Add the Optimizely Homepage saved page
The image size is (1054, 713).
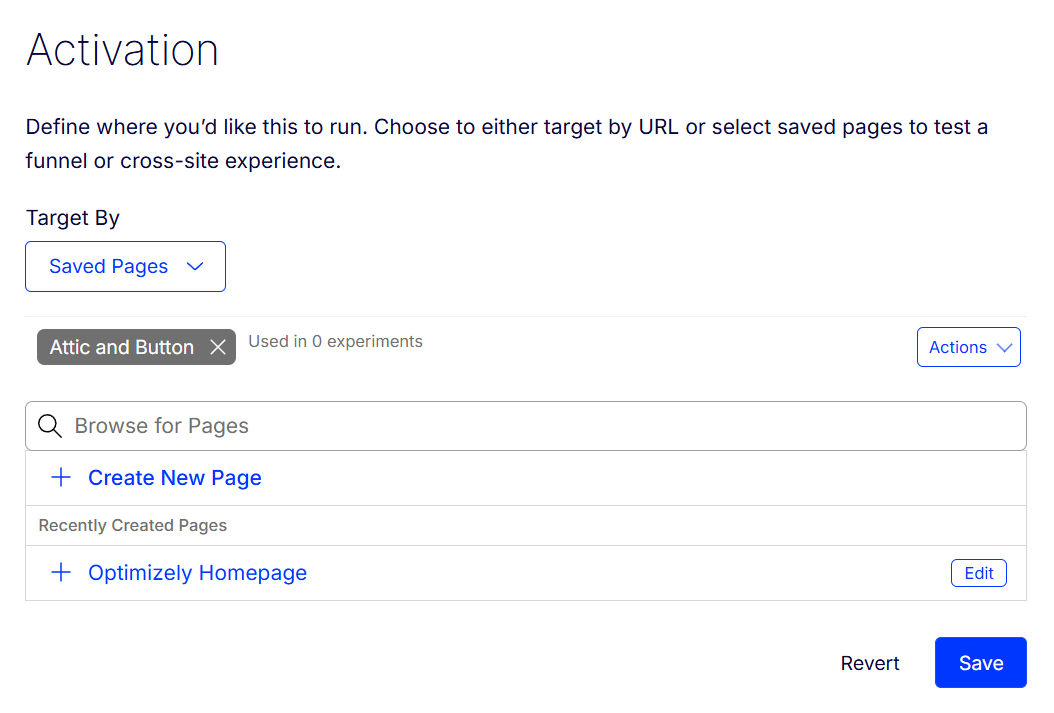[x=197, y=573]
